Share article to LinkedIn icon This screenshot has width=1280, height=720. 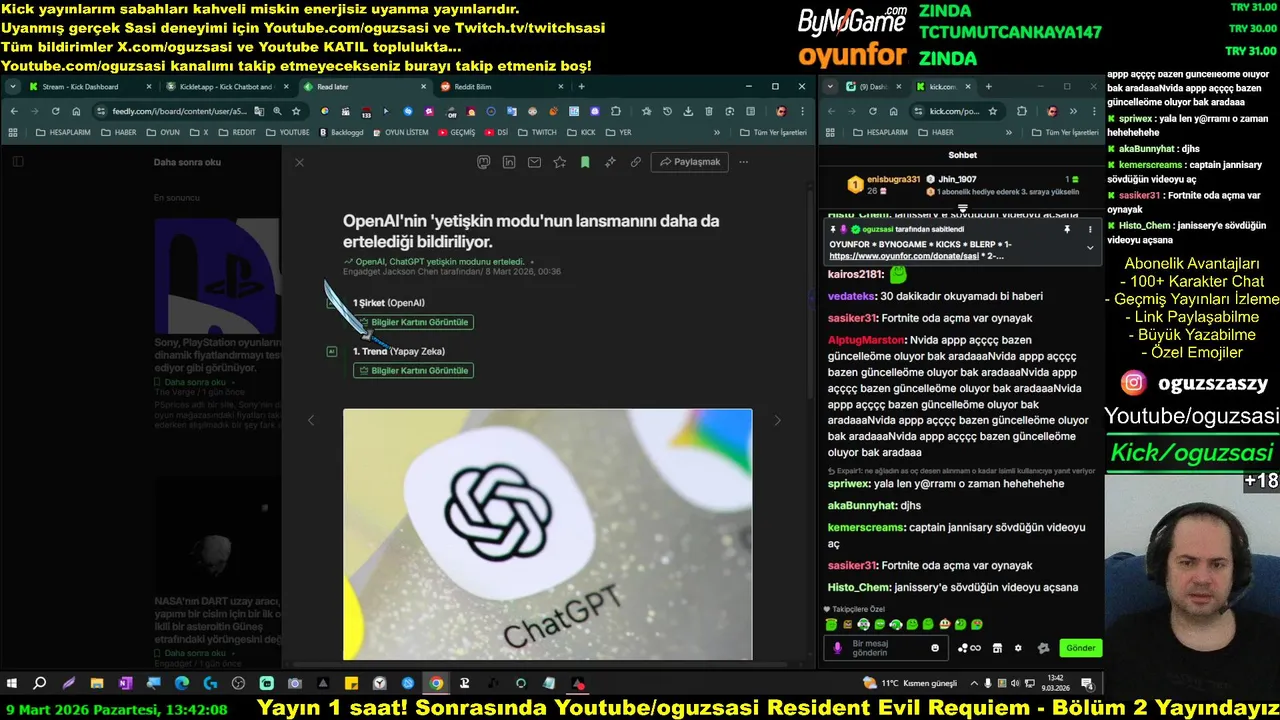[x=509, y=162]
